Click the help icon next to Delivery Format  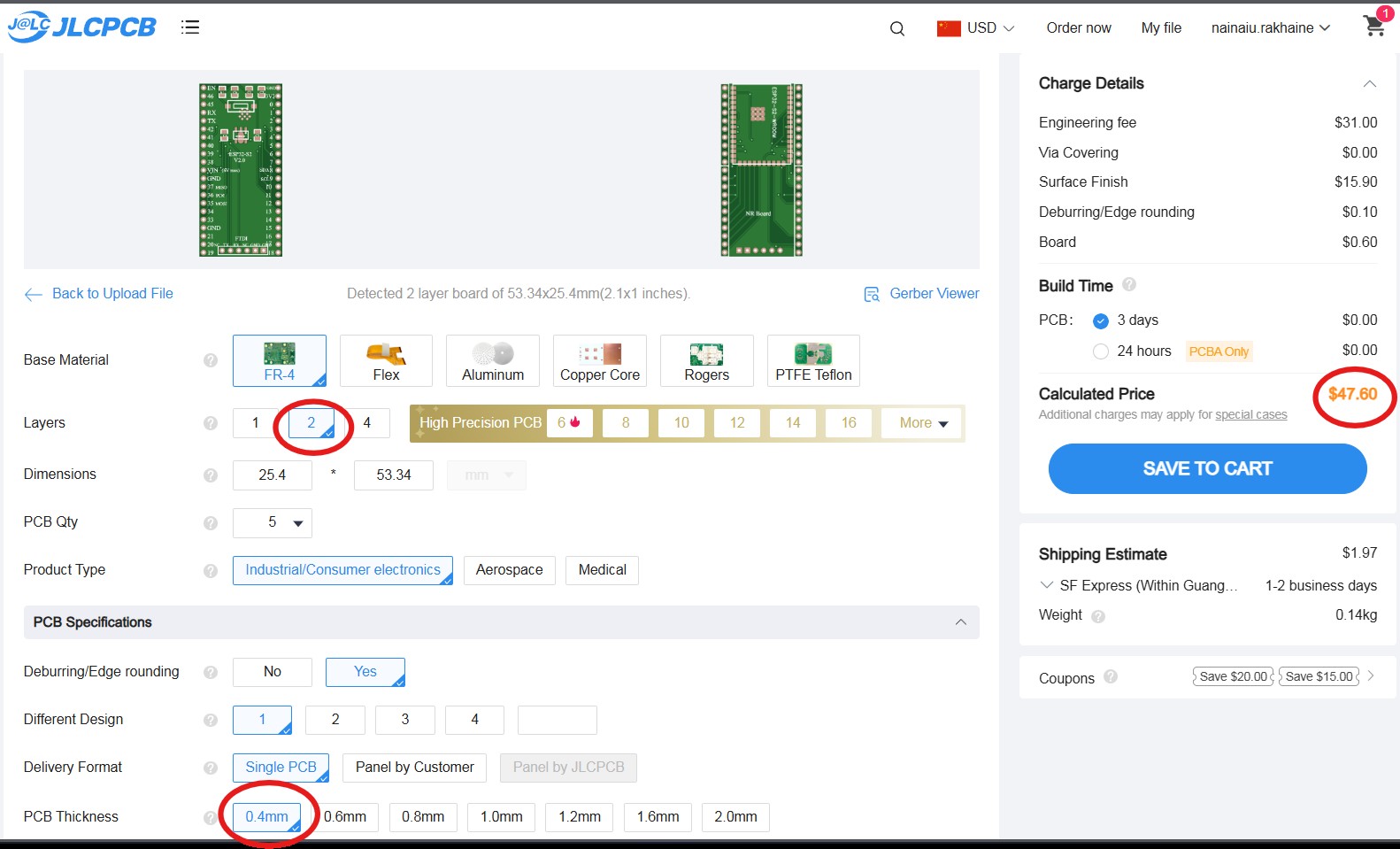(x=211, y=768)
